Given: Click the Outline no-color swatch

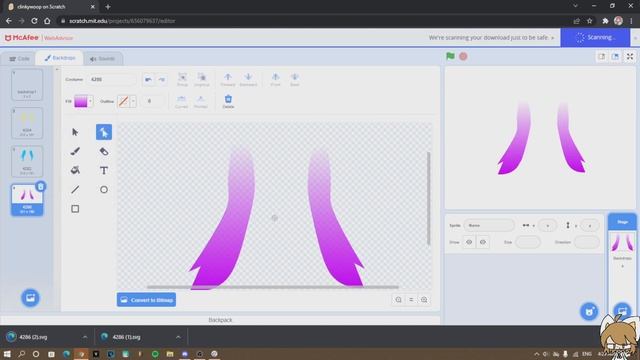Looking at the screenshot, I should [x=123, y=101].
